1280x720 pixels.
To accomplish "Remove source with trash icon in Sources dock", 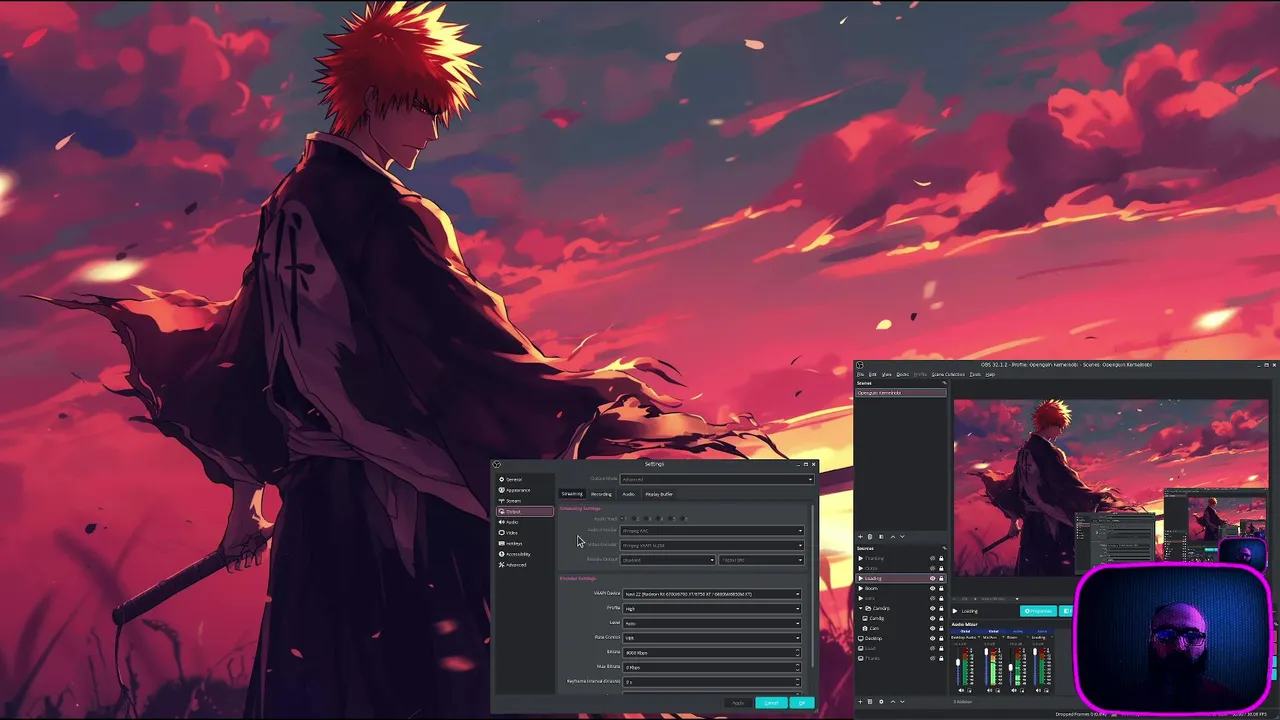I will click(x=870, y=702).
